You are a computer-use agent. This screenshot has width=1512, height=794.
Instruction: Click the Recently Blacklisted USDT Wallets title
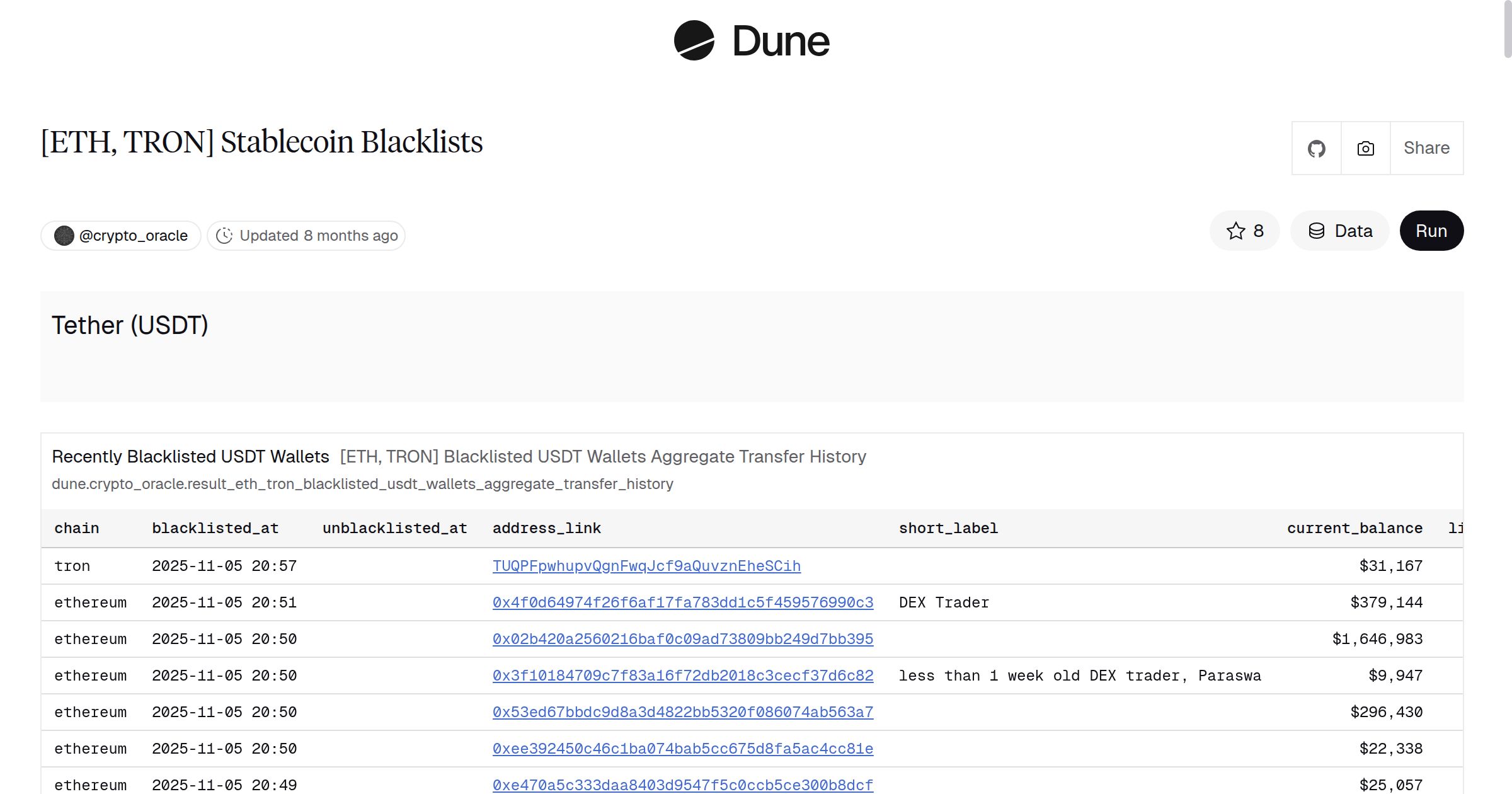(190, 456)
